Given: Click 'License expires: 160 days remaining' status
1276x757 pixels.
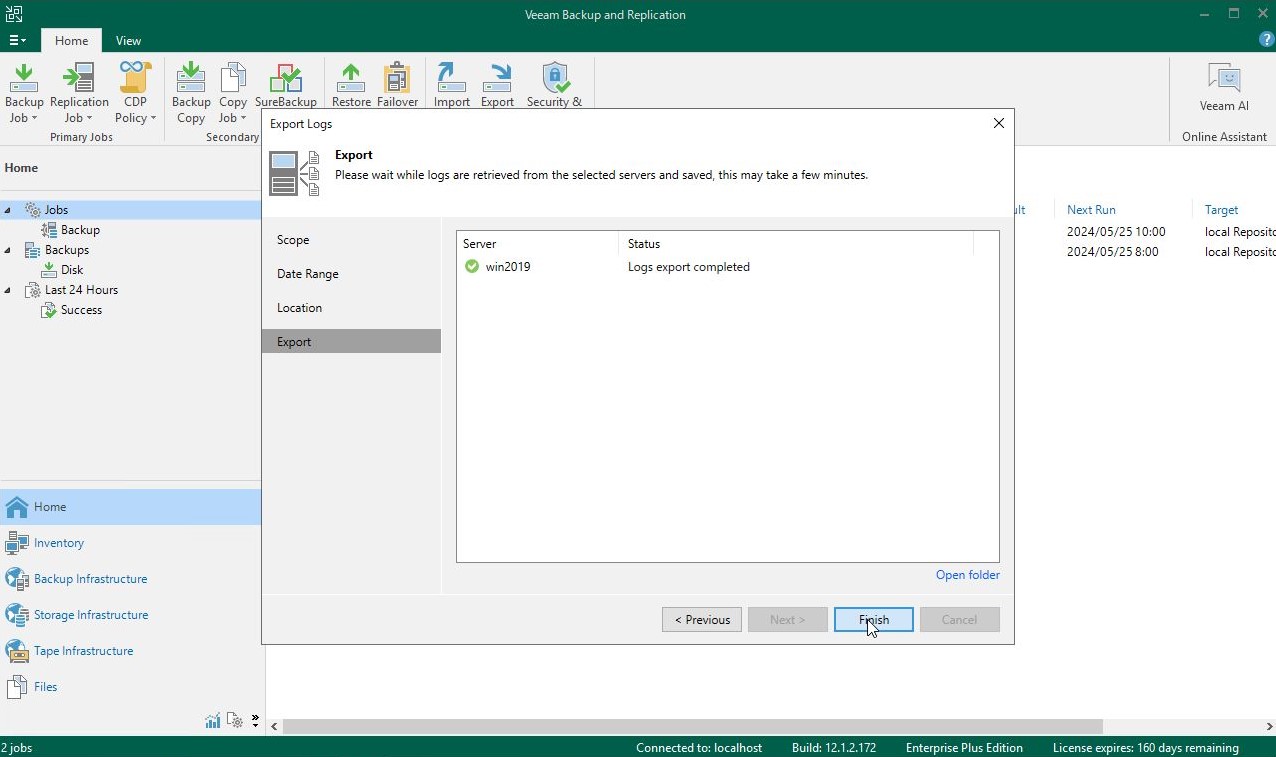Looking at the screenshot, I should click(1146, 748).
